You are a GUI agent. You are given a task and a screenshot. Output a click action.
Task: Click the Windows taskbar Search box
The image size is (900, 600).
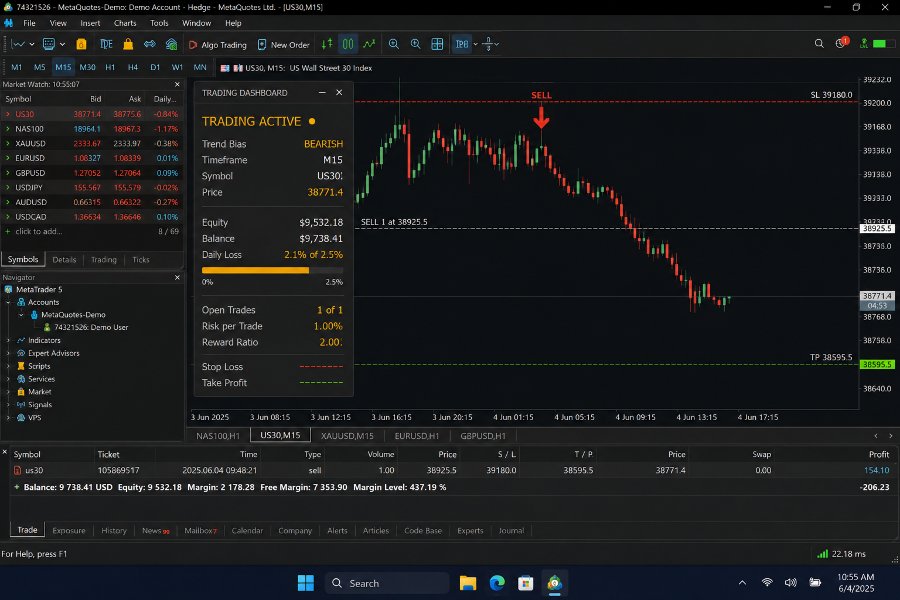tap(387, 583)
